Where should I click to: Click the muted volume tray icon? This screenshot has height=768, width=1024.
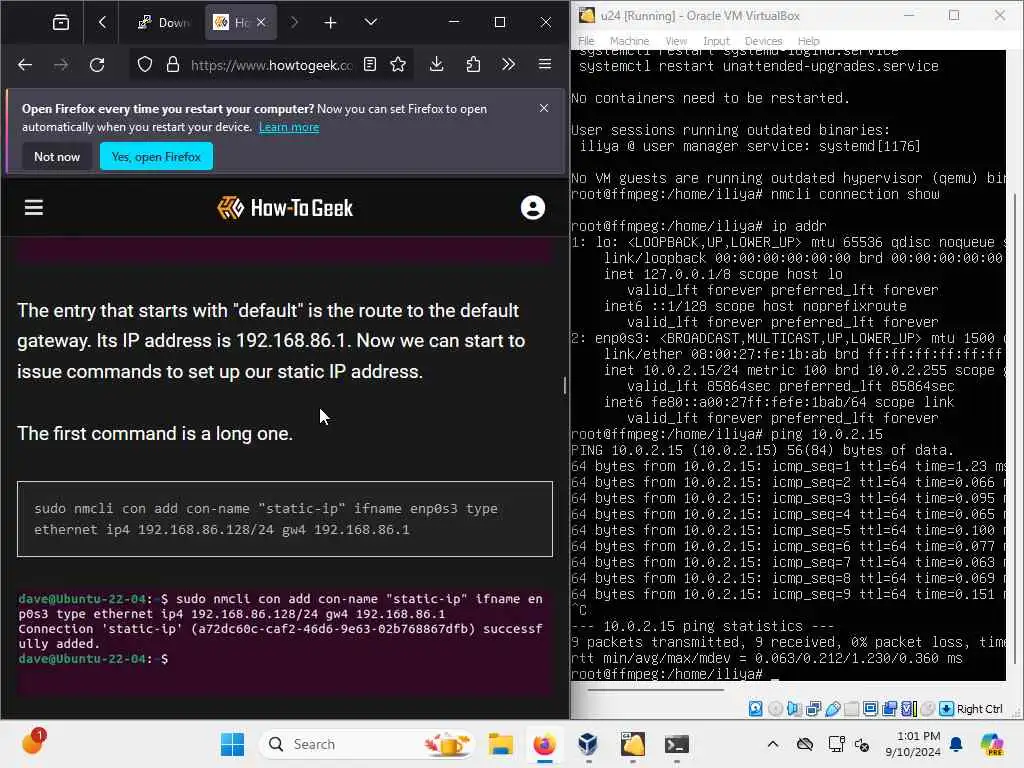tap(862, 744)
